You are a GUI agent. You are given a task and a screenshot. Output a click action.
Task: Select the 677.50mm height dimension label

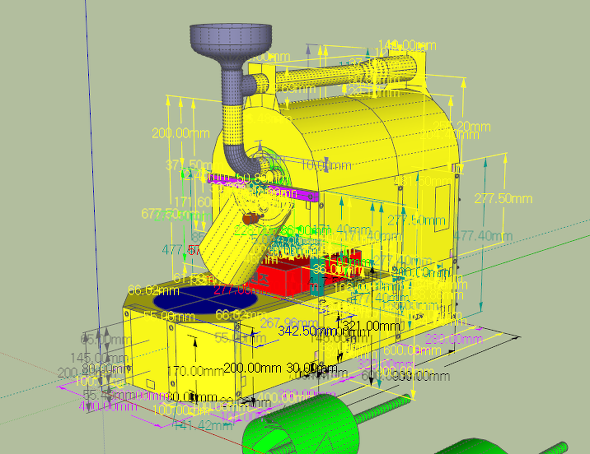tap(169, 214)
